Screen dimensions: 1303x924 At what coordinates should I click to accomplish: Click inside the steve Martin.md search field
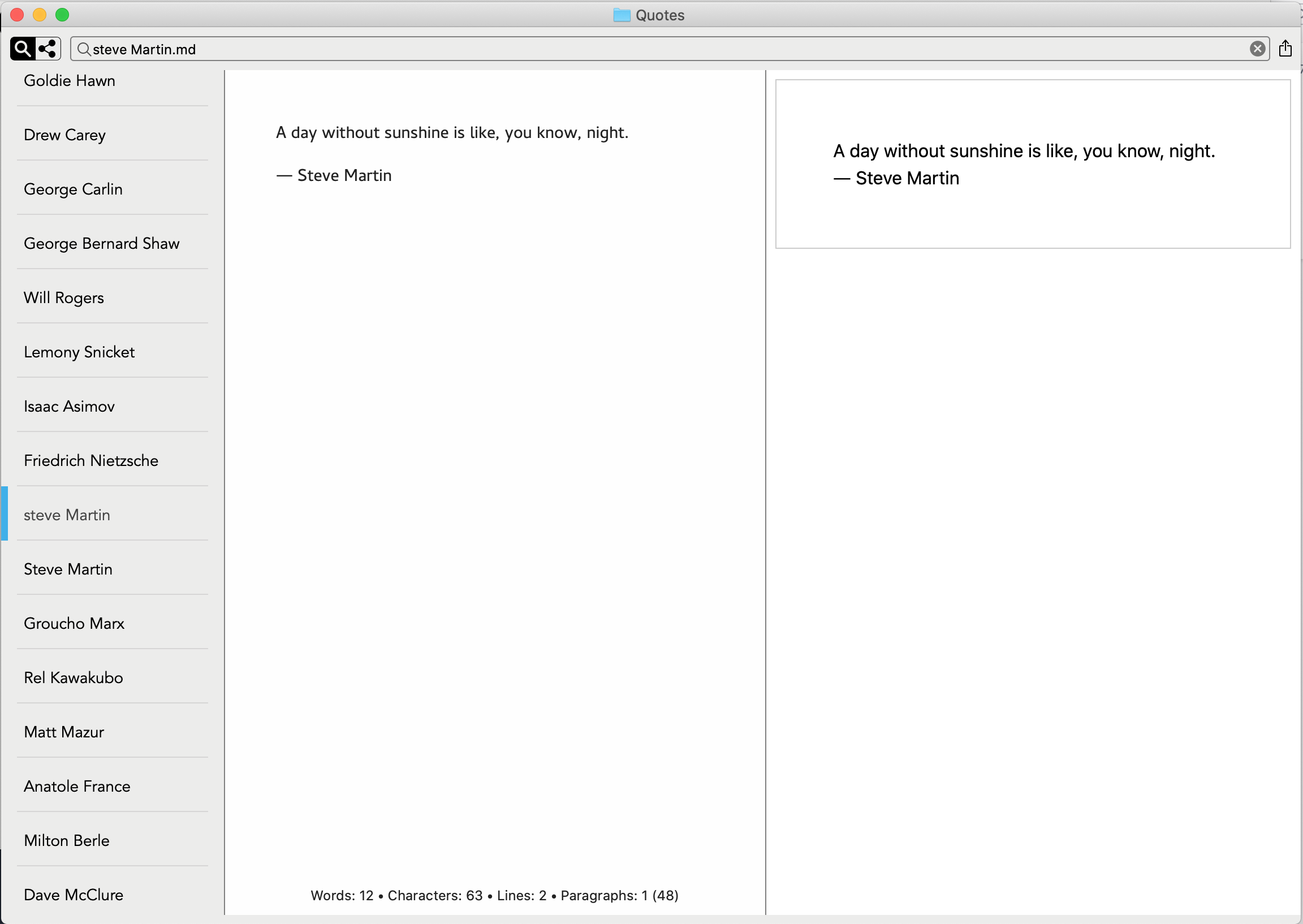(626, 50)
